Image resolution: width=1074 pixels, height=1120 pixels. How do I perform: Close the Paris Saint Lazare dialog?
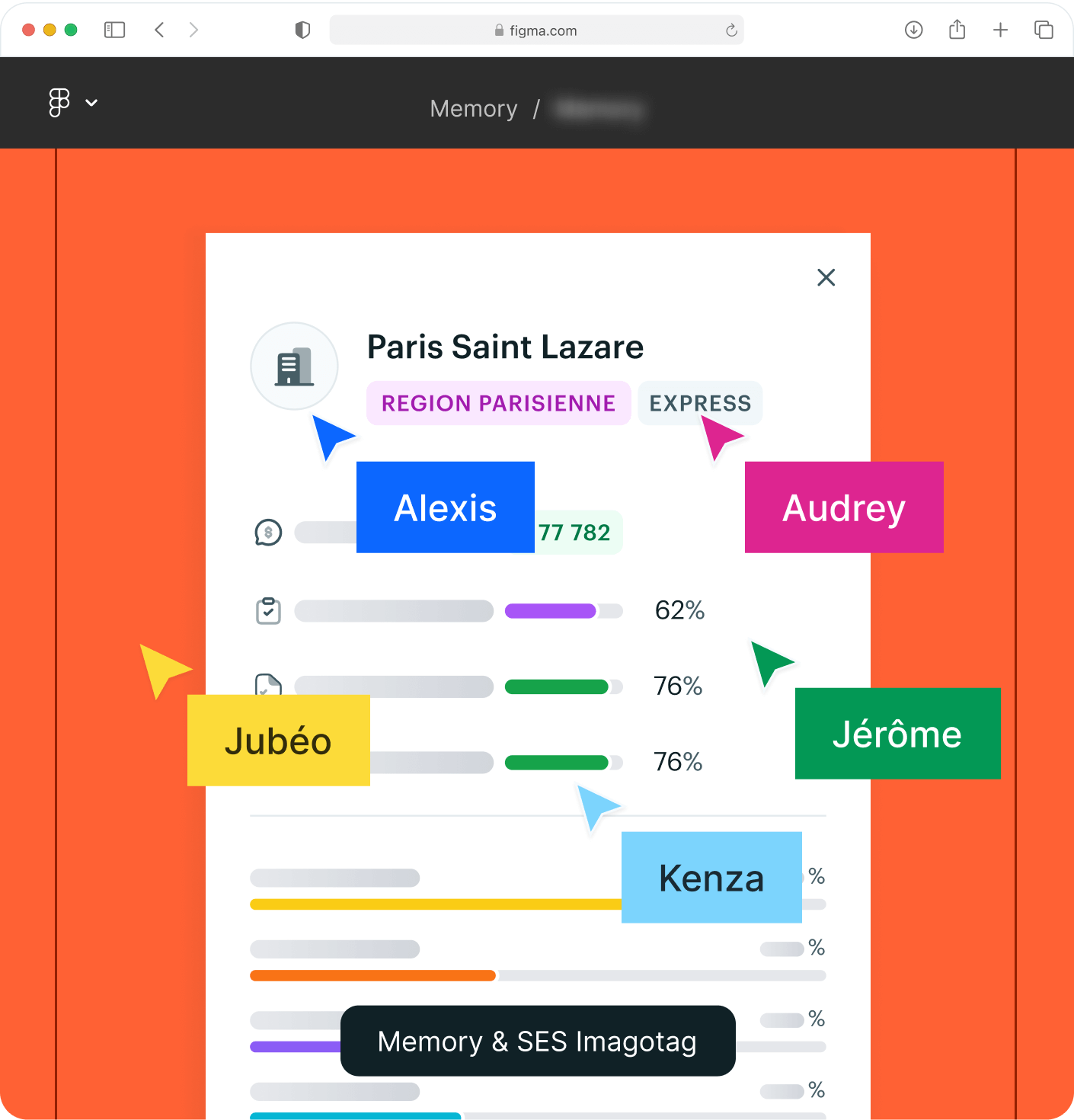(x=826, y=277)
